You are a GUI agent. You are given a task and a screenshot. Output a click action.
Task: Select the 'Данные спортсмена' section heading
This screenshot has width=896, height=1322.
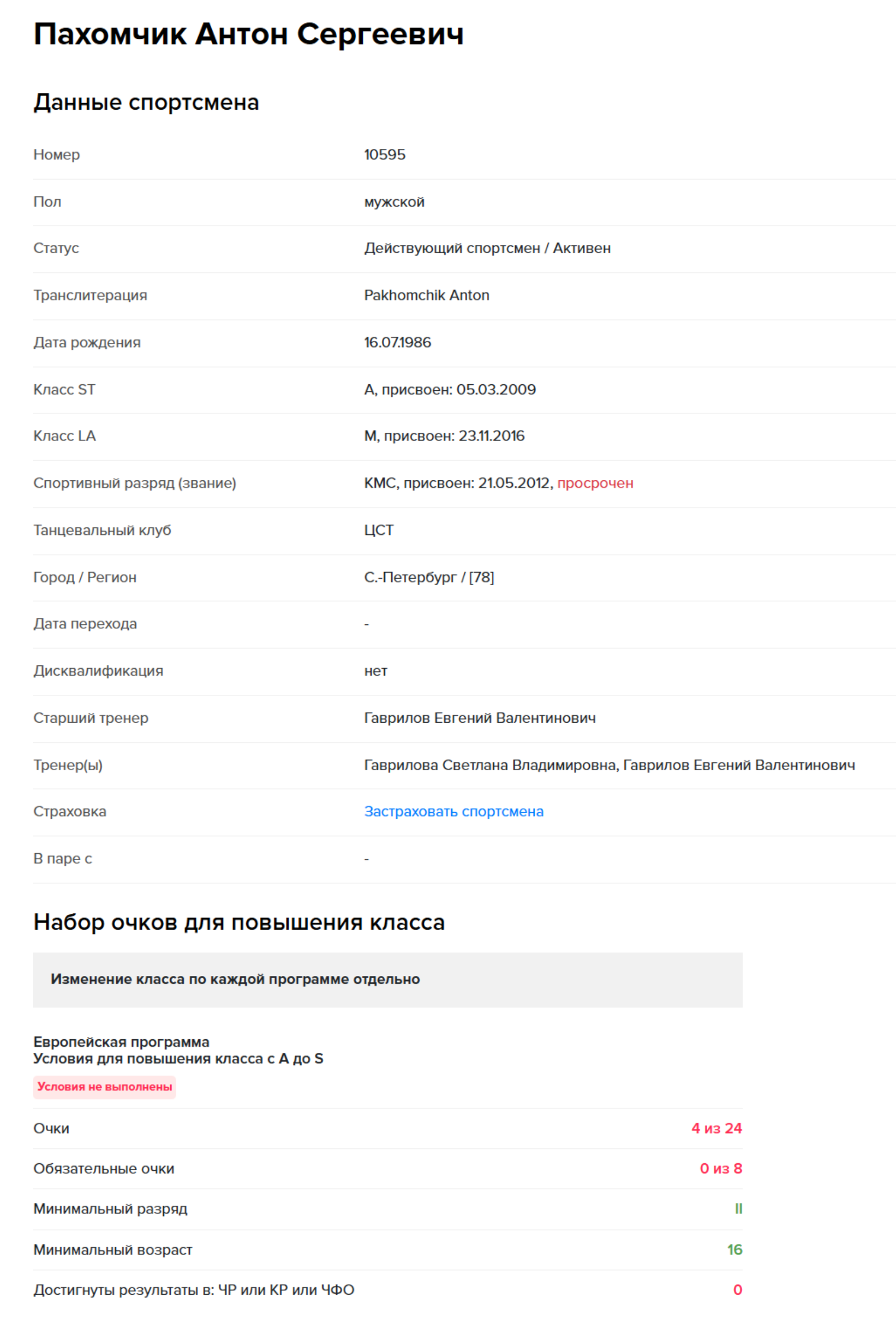click(x=147, y=103)
